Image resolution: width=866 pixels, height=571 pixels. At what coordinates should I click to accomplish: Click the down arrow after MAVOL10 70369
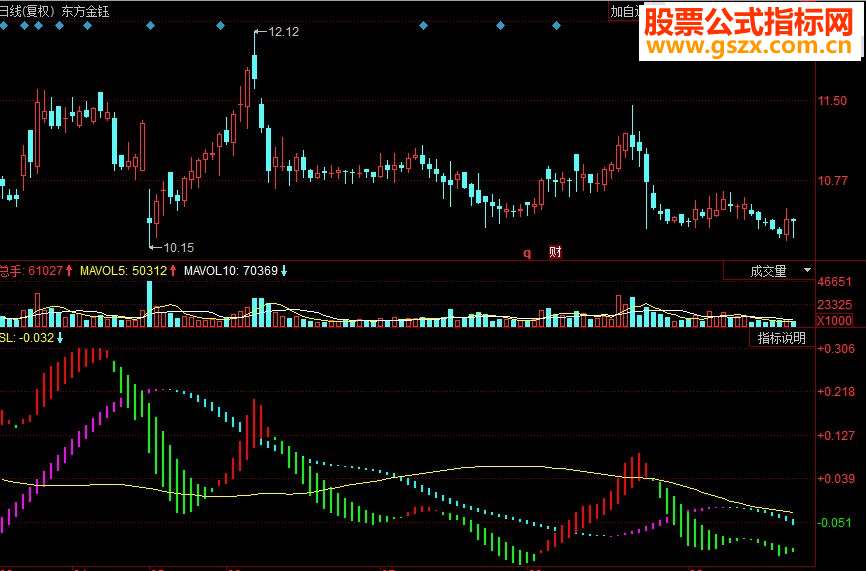pyautogui.click(x=284, y=271)
